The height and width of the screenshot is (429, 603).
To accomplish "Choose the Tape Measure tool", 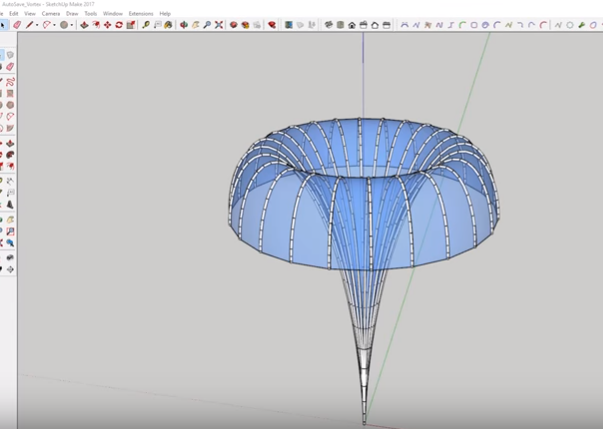I will tap(146, 25).
